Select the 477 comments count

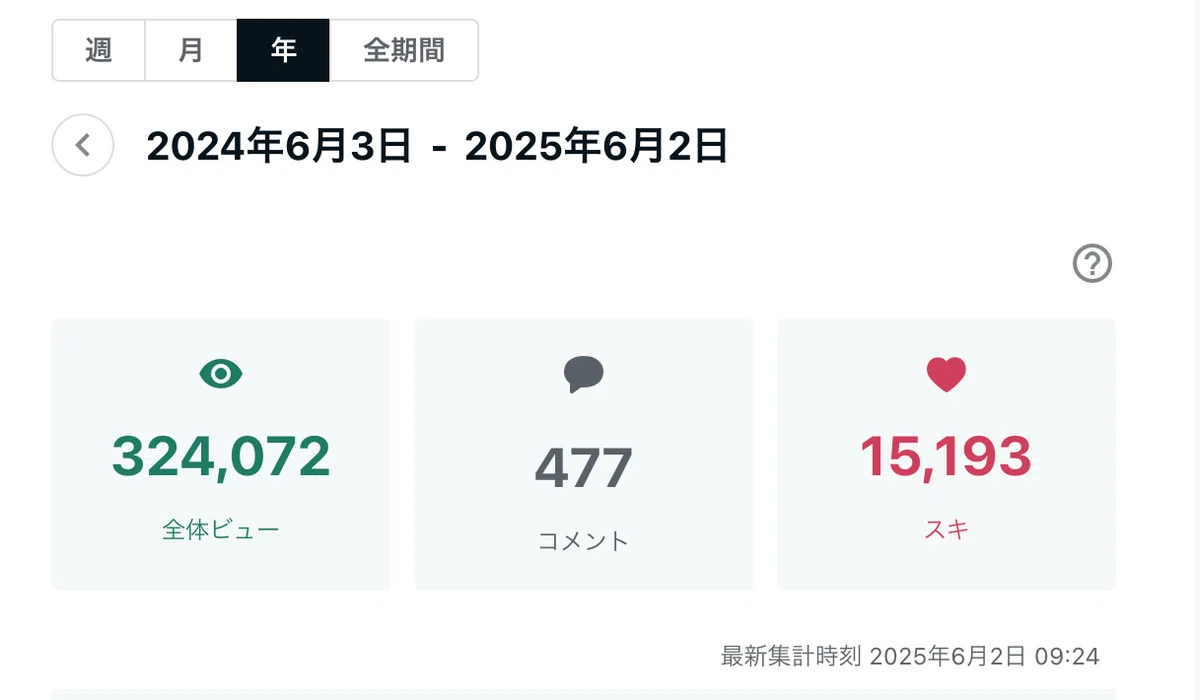point(584,467)
